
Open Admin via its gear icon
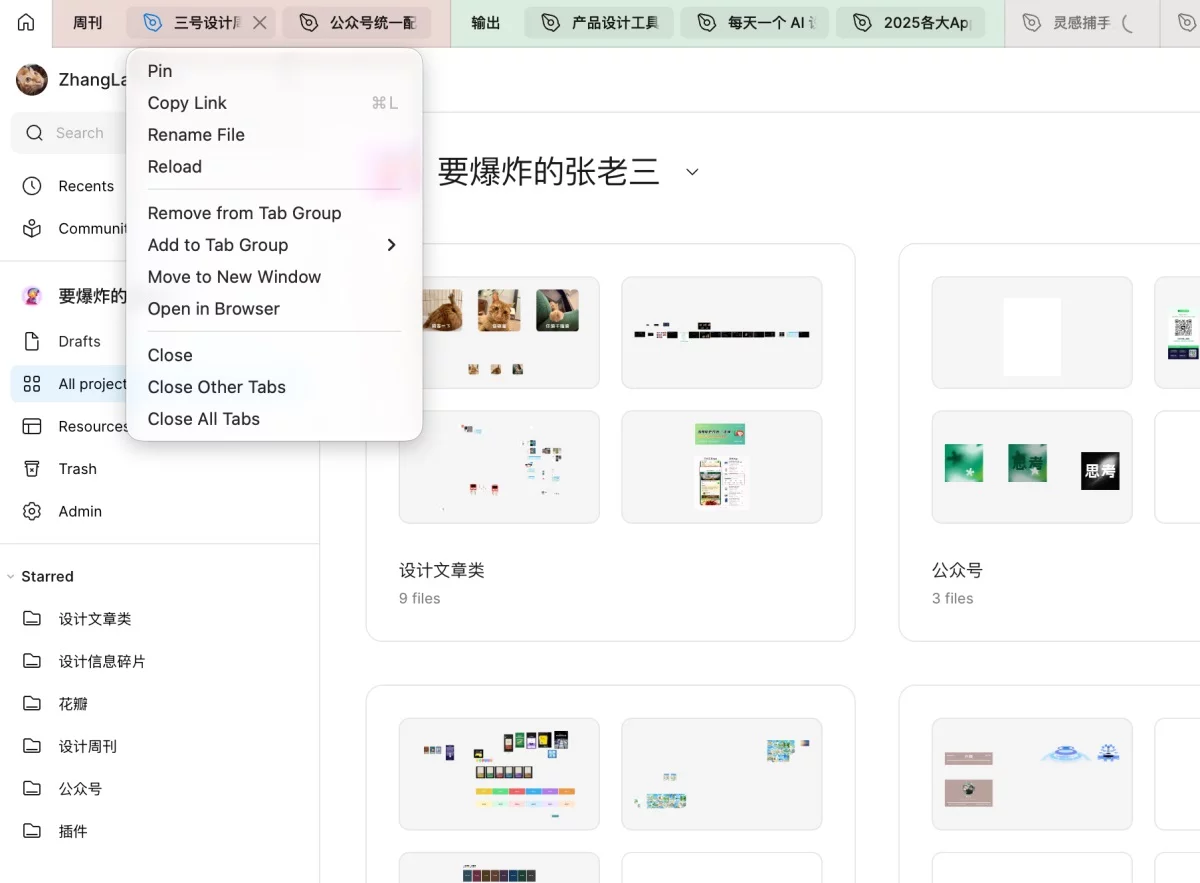pos(32,511)
